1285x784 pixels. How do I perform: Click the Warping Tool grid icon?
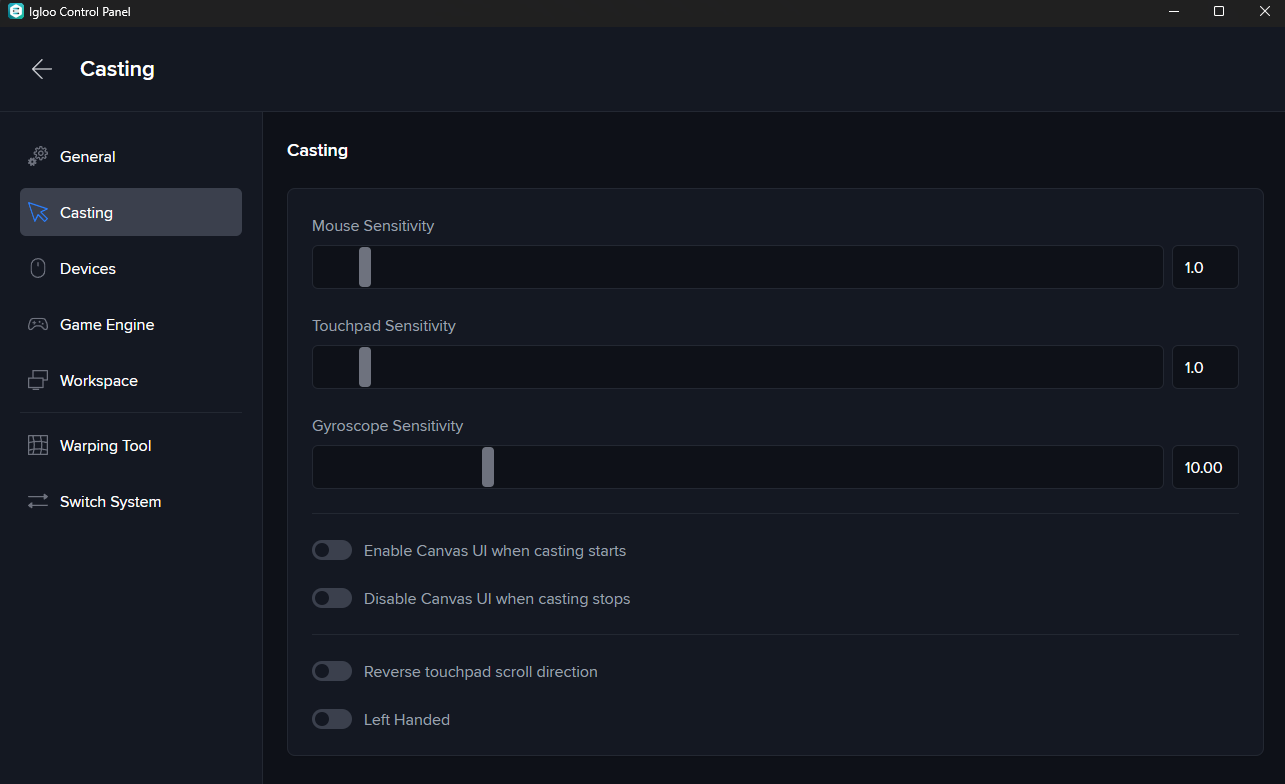coord(38,446)
